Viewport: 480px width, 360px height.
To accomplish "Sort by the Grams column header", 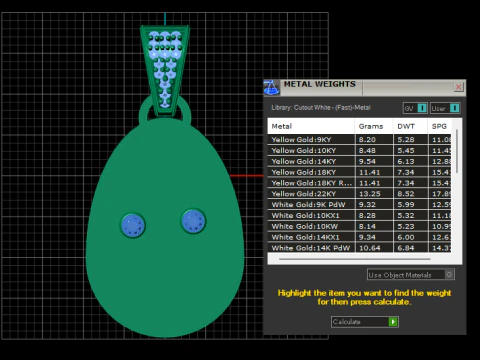I will tap(374, 126).
